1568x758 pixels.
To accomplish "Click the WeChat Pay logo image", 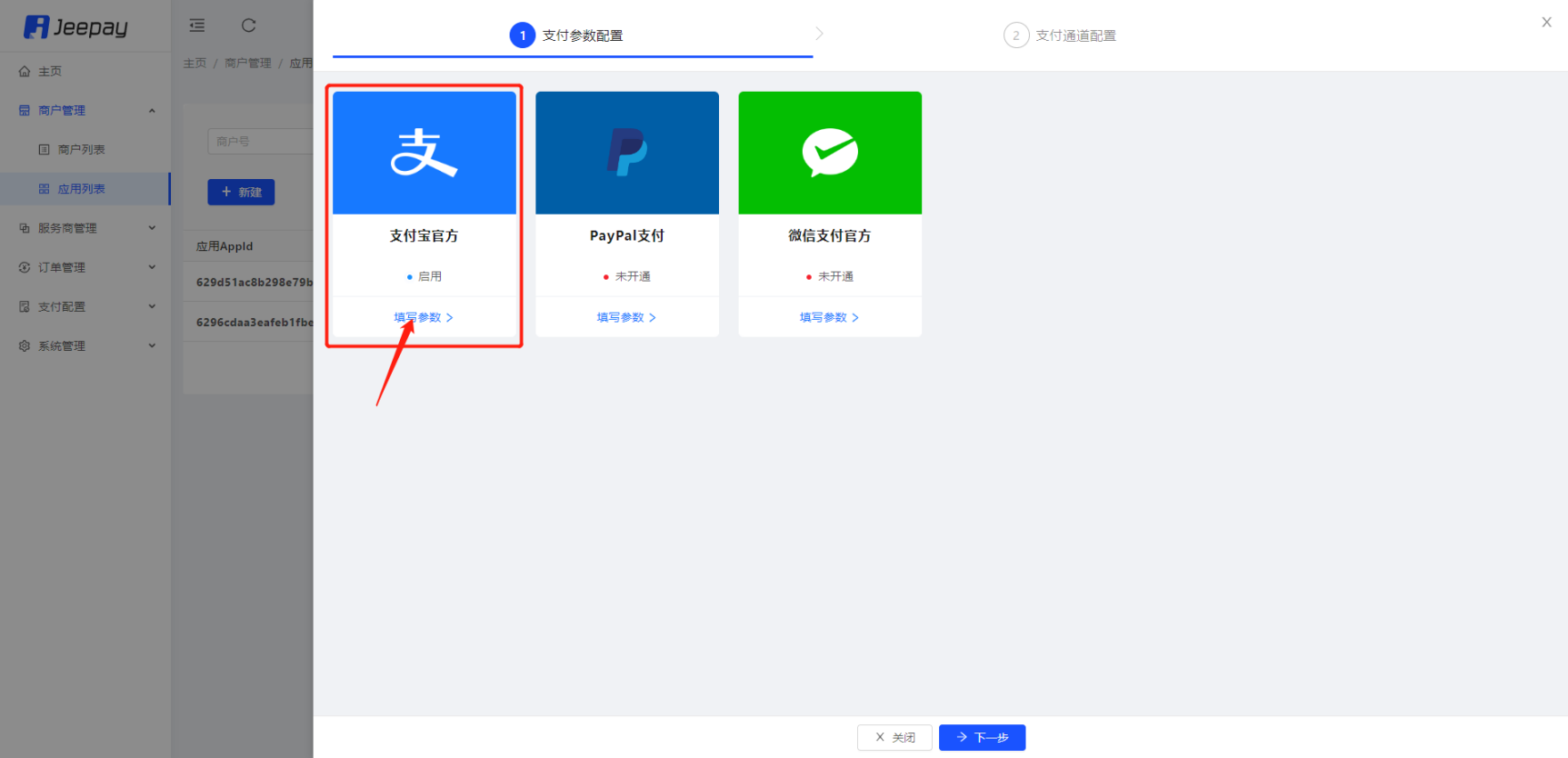I will click(x=830, y=153).
